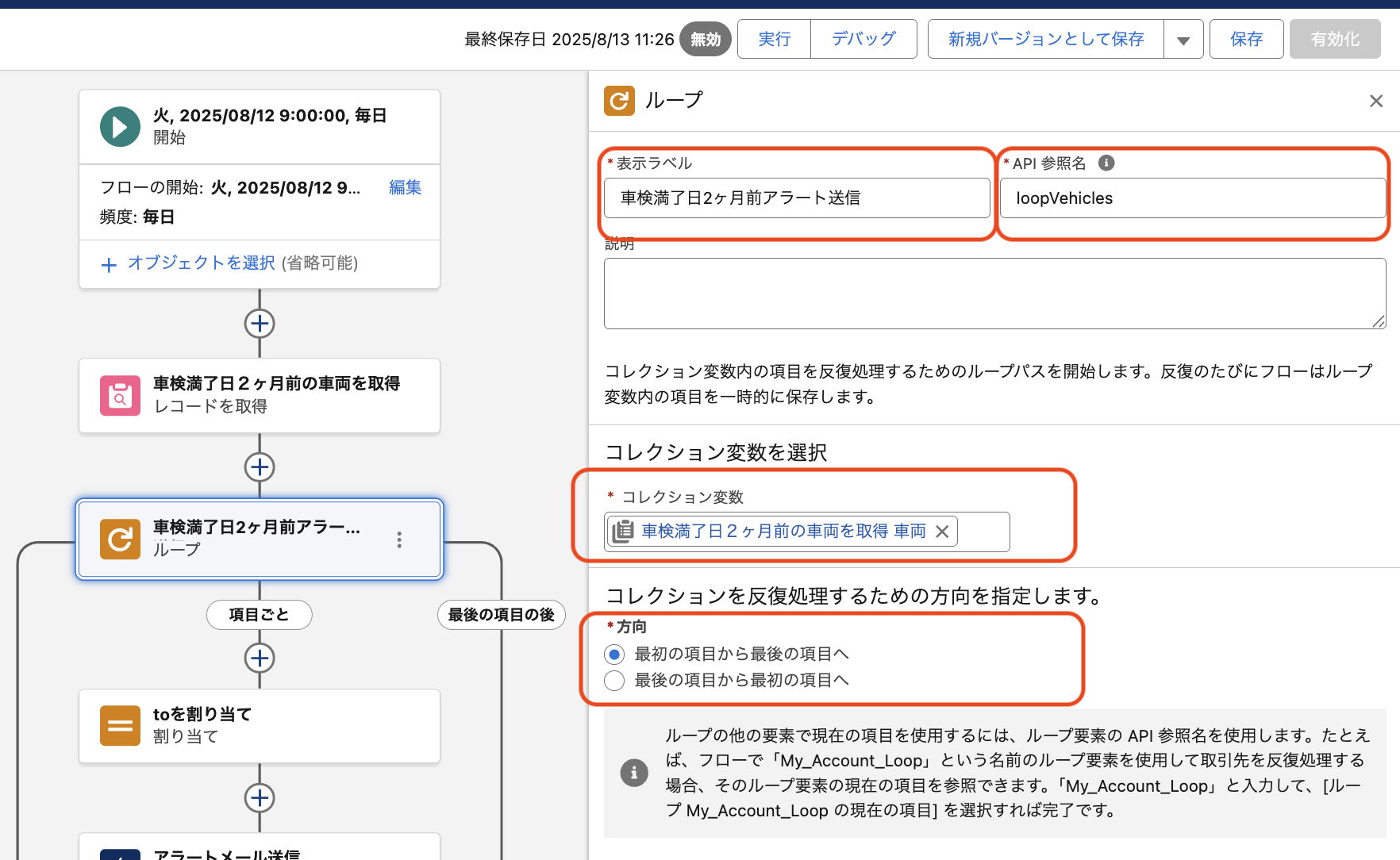This screenshot has height=860, width=1400.
Task: Select 最初の項目から最後の項目へ radio
Action: 614,655
